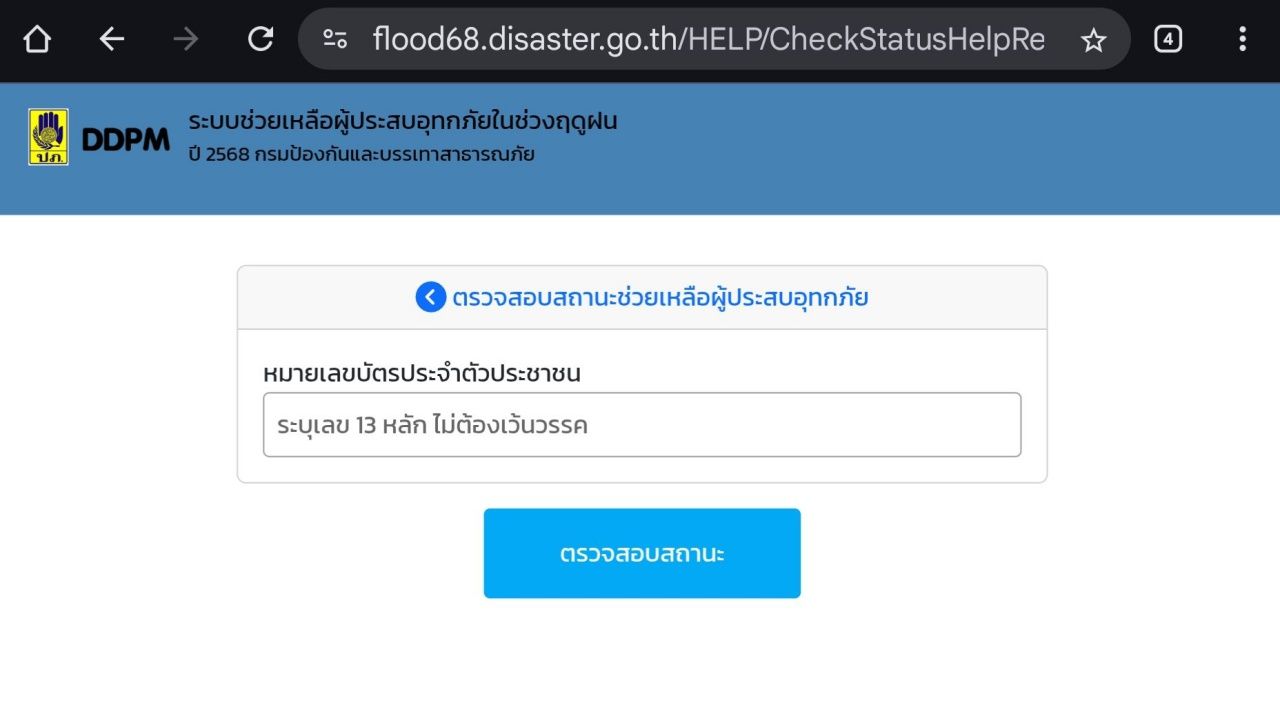Click the DDPM wordmark in the header
Screen dimensions: 1280x721
tap(126, 141)
